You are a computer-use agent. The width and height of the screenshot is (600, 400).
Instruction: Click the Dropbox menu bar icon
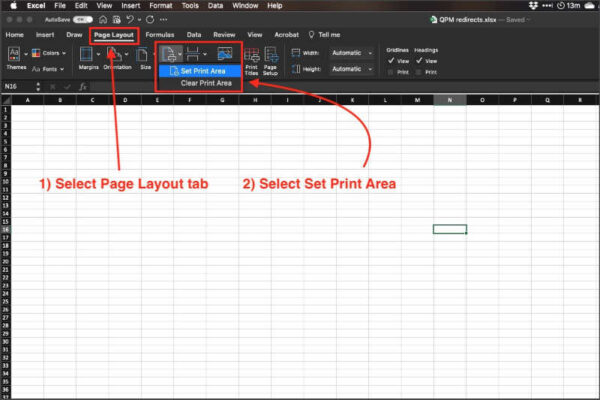[x=533, y=5]
